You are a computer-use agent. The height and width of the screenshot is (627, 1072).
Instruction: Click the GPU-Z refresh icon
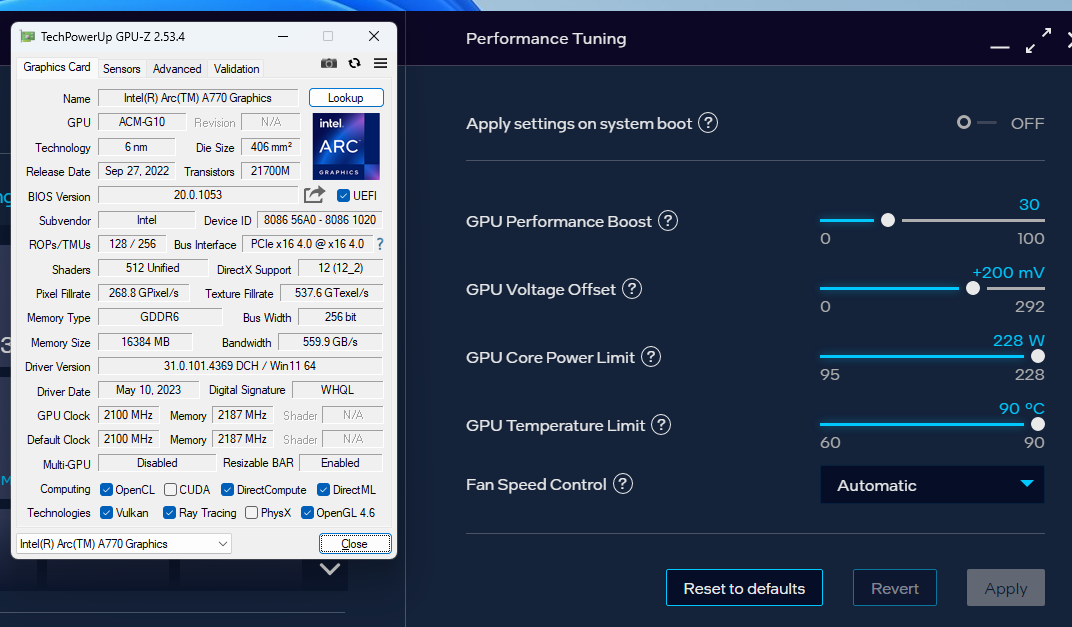(x=354, y=64)
